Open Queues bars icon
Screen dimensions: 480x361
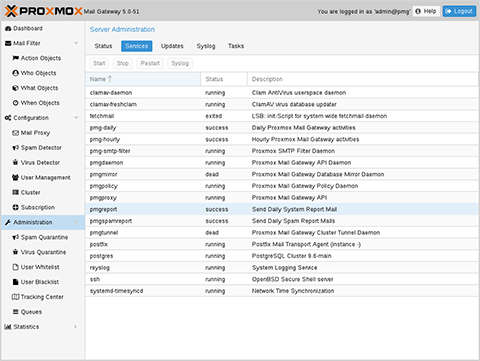pos(15,312)
